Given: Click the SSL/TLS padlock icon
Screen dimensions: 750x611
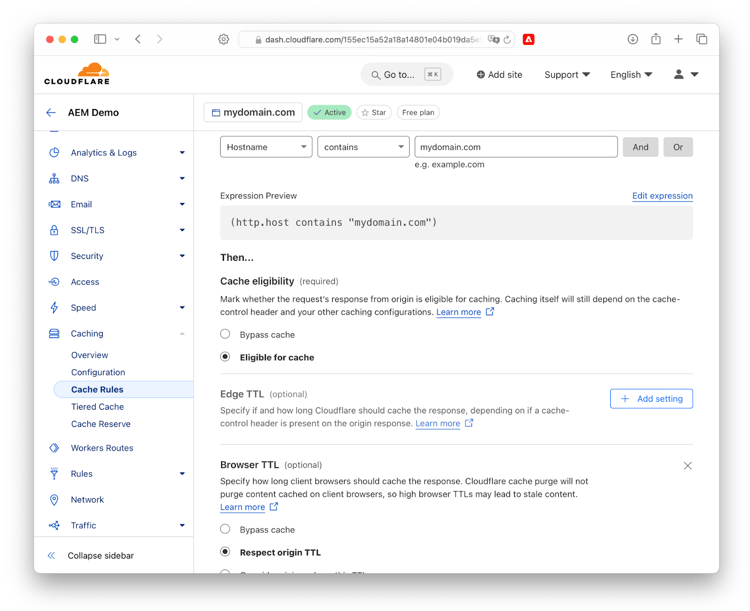Looking at the screenshot, I should point(54,230).
